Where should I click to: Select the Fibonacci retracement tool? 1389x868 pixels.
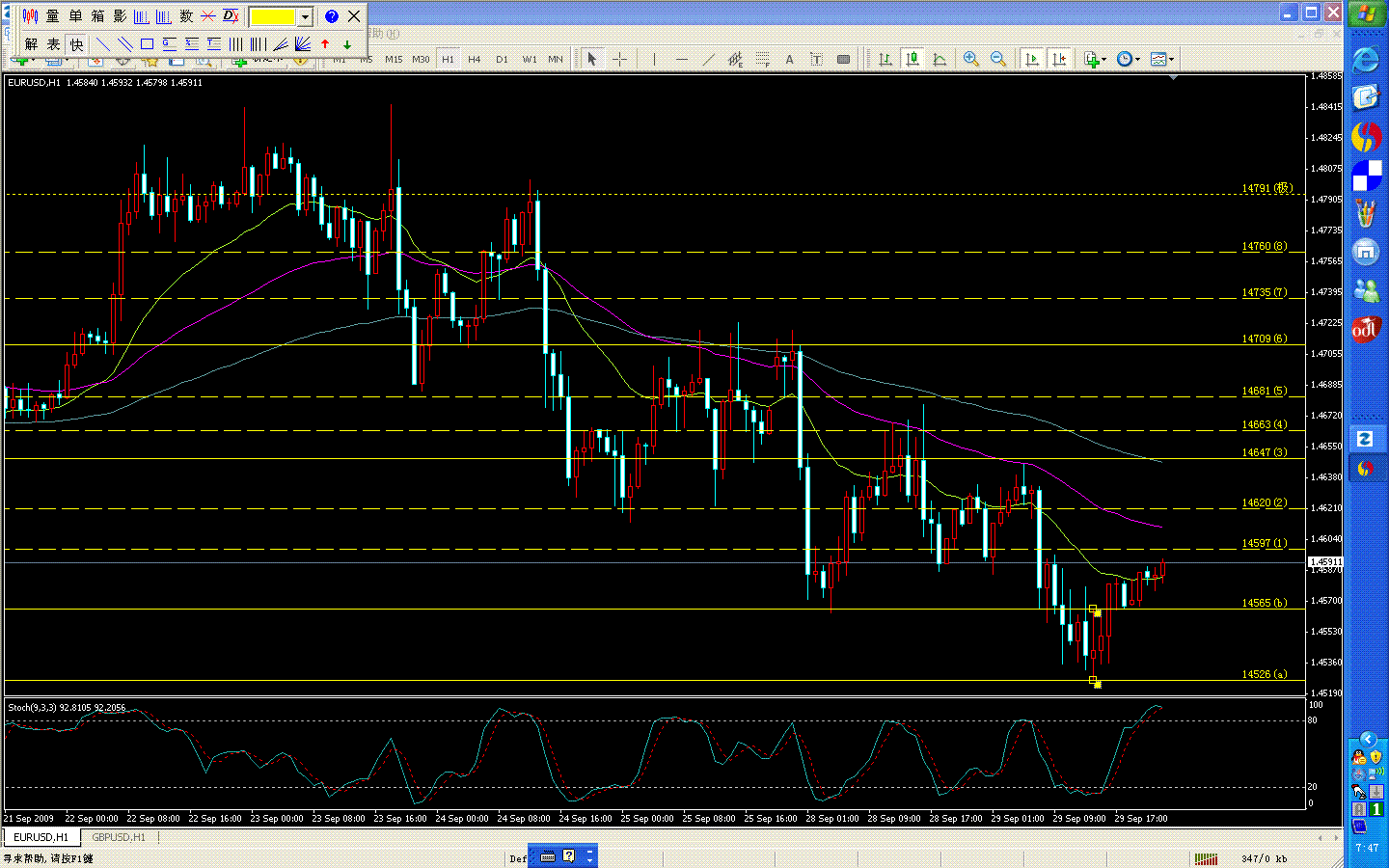point(762,60)
